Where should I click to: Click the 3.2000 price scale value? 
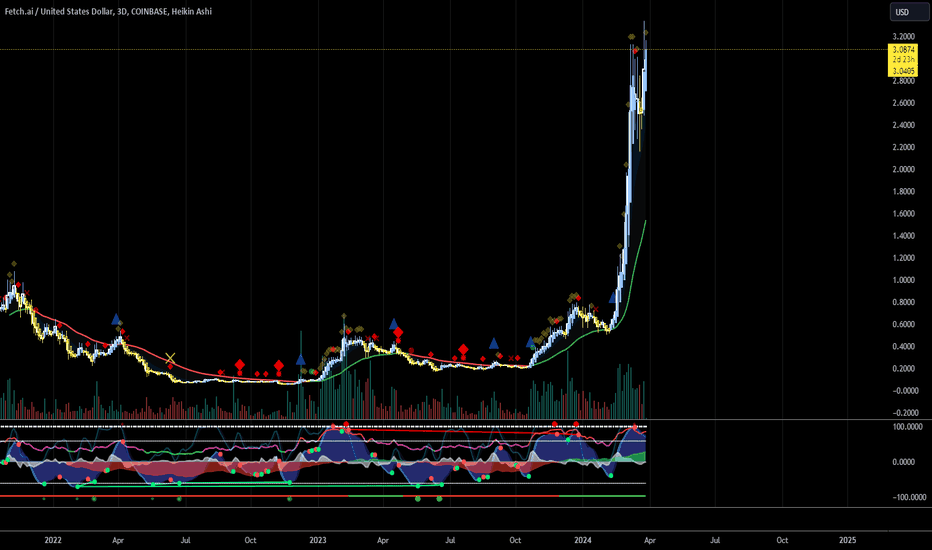point(903,36)
